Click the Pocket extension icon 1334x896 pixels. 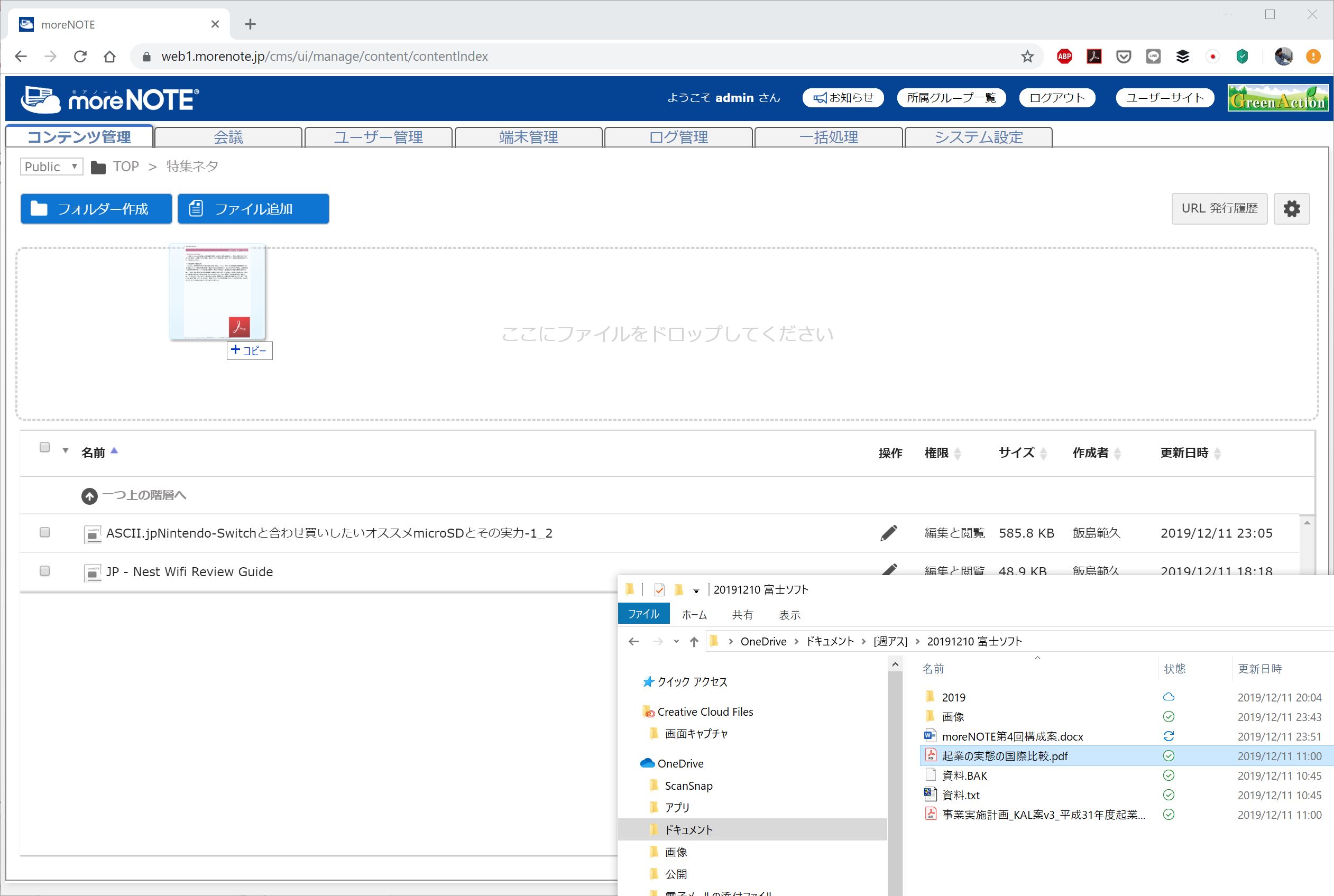point(1124,56)
